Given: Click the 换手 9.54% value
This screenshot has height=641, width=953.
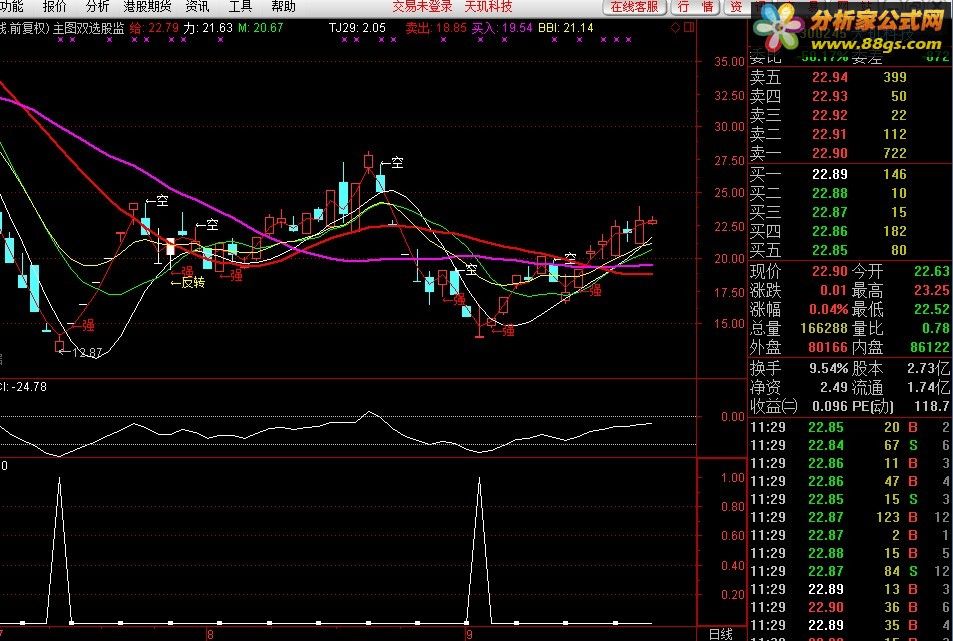Looking at the screenshot, I should [x=828, y=368].
